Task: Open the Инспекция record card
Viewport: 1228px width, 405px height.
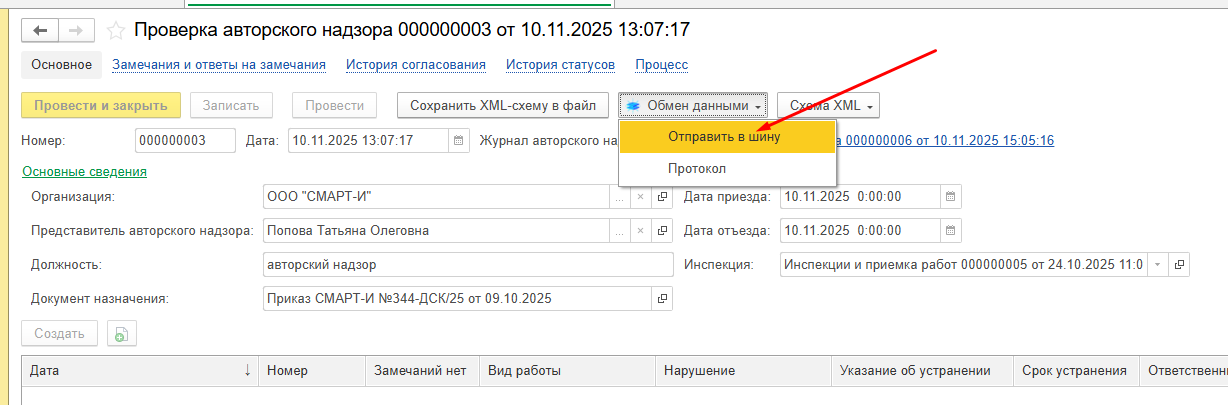Action: [x=1180, y=265]
